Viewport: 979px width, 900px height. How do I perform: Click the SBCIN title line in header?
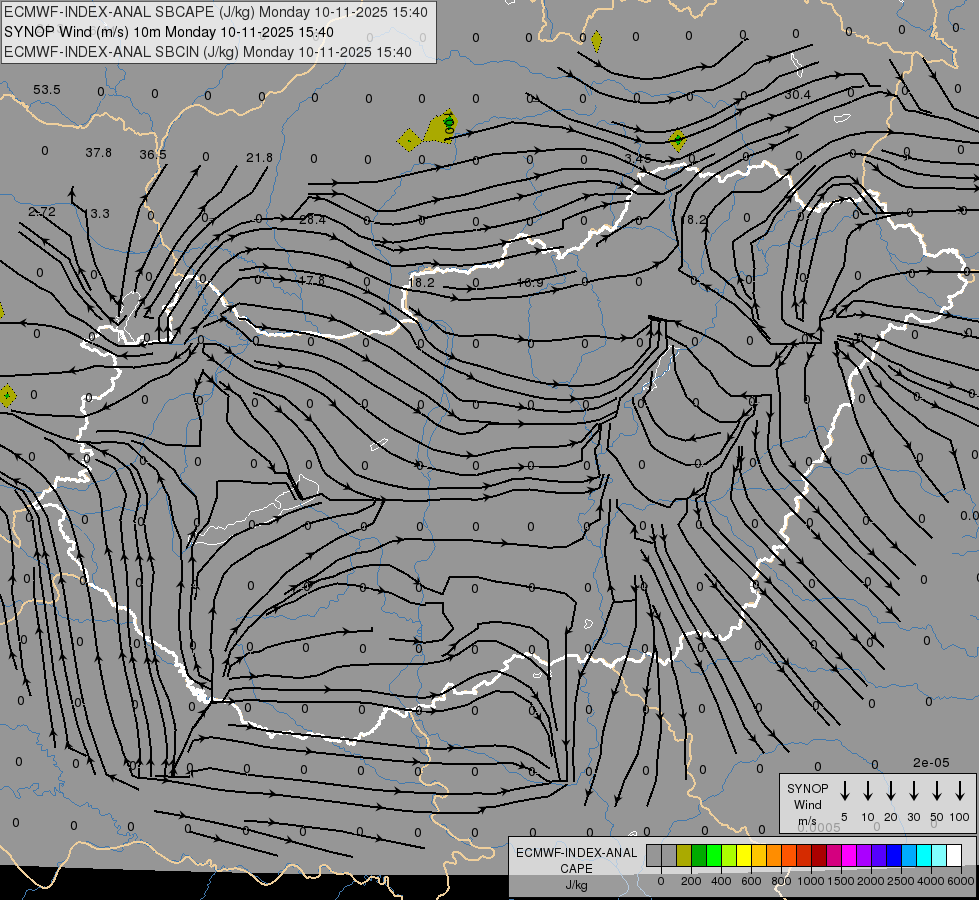208,52
